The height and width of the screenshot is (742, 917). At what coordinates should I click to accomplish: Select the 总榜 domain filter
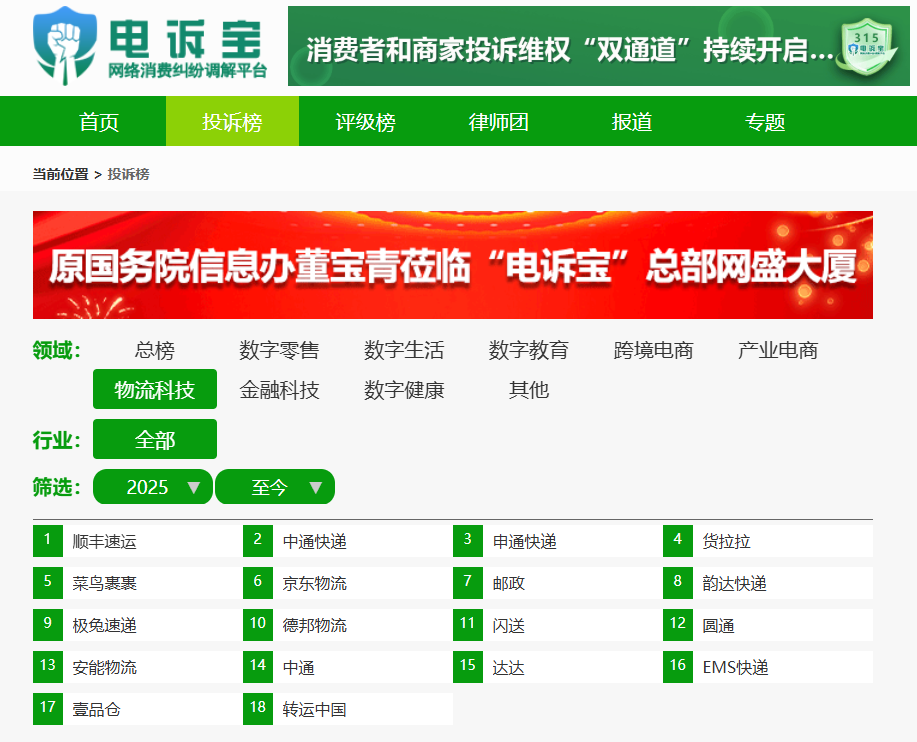(154, 350)
